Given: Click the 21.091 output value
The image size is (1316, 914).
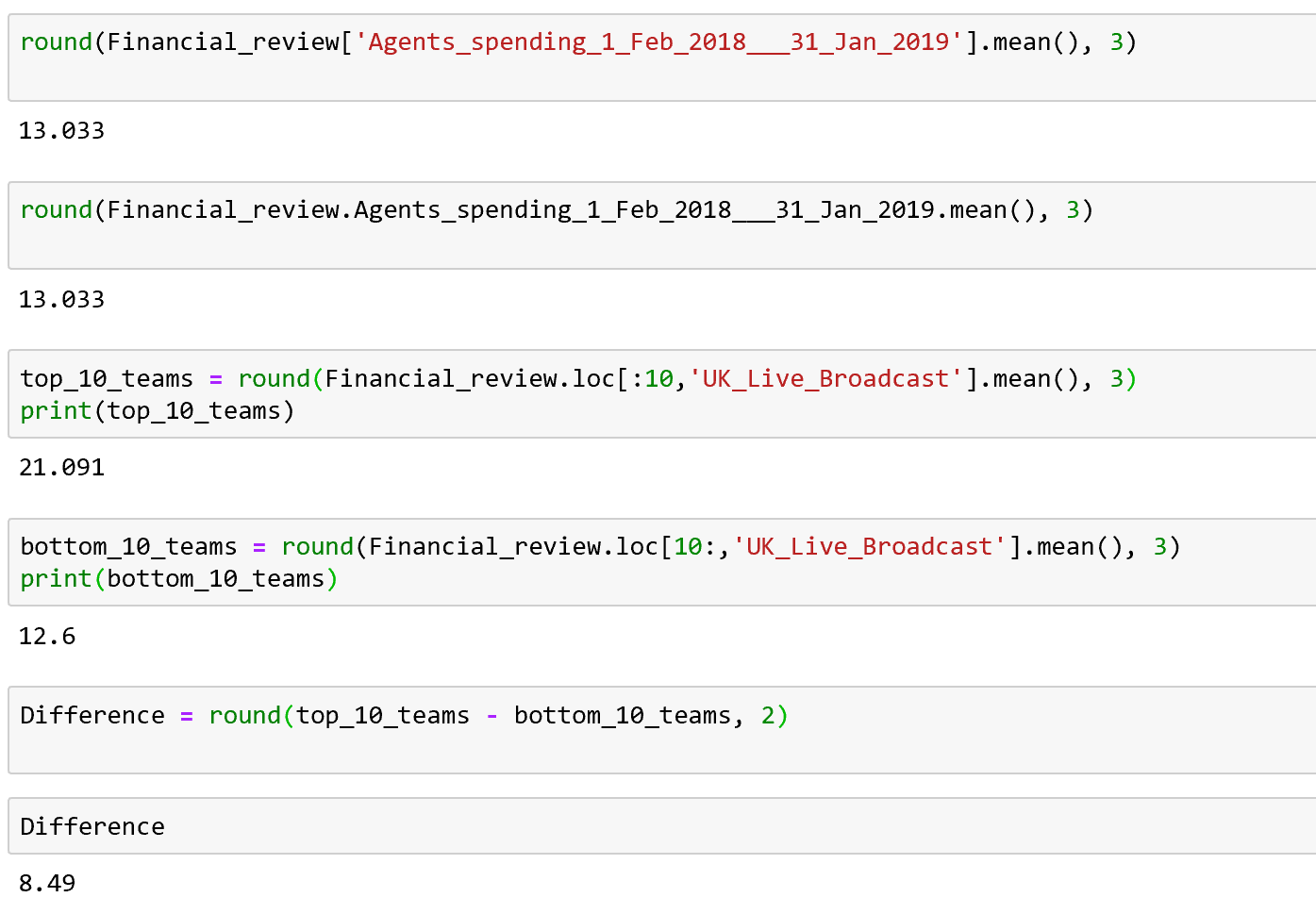Looking at the screenshot, I should [x=62, y=468].
